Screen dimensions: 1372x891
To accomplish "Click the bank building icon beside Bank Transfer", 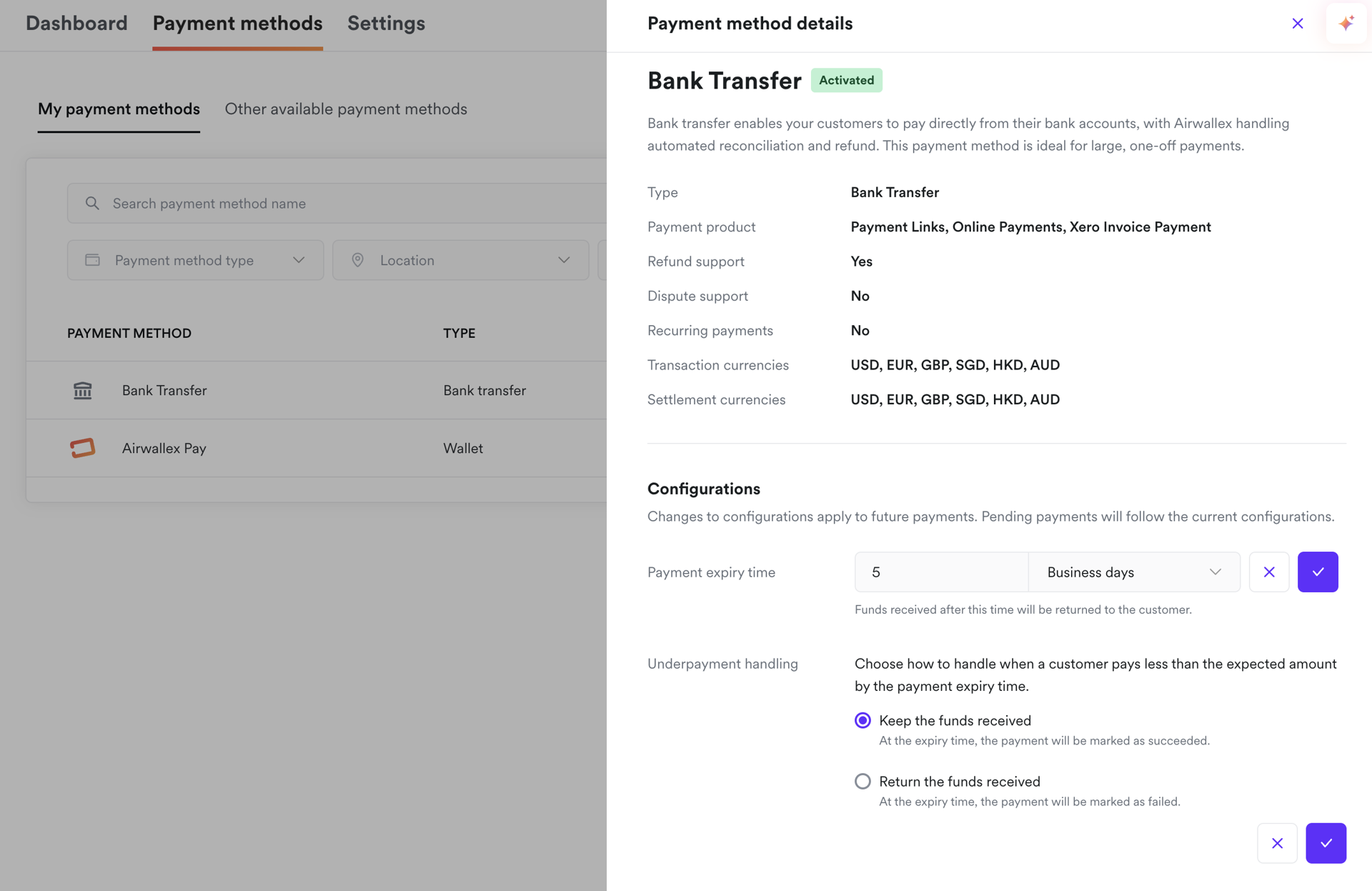I will coord(82,390).
